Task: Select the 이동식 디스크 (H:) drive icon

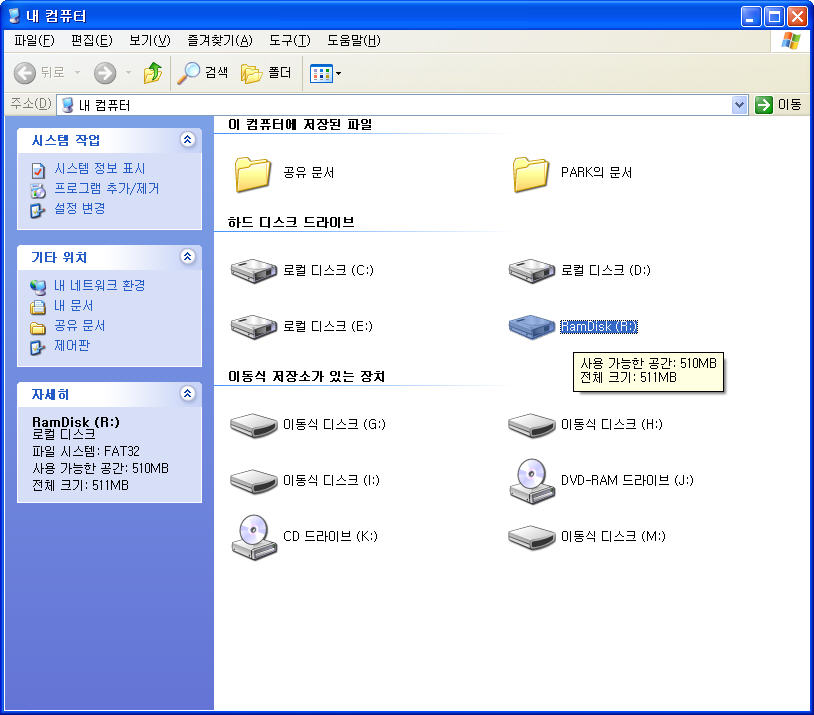Action: coord(532,425)
